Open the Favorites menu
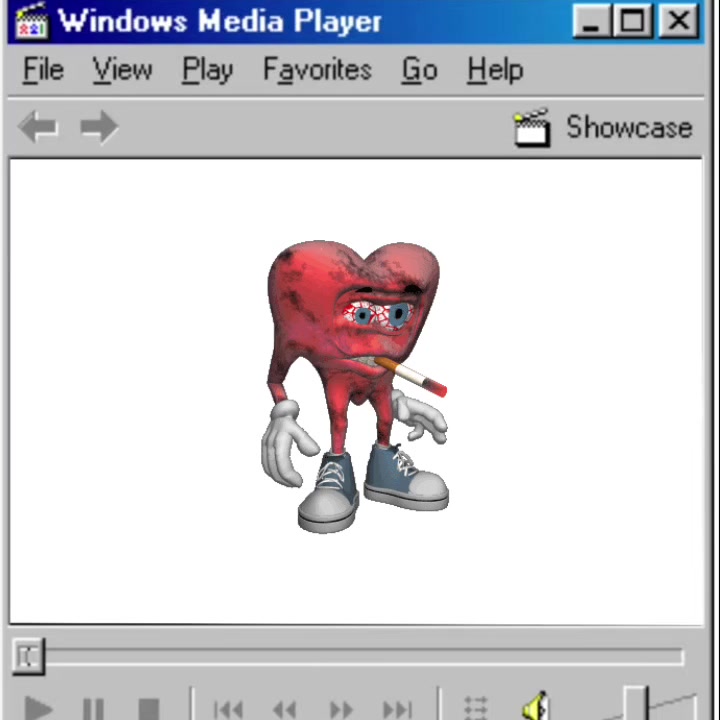The height and width of the screenshot is (720, 720). [317, 70]
